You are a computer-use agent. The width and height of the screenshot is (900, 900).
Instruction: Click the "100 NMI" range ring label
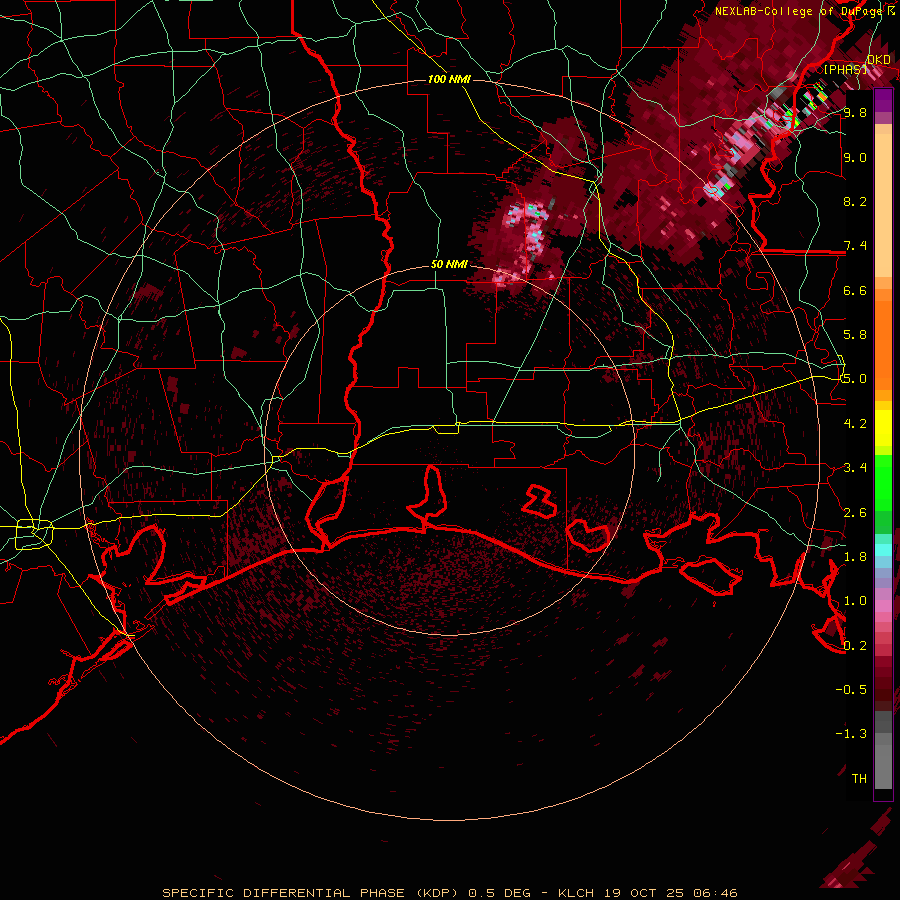[x=449, y=79]
